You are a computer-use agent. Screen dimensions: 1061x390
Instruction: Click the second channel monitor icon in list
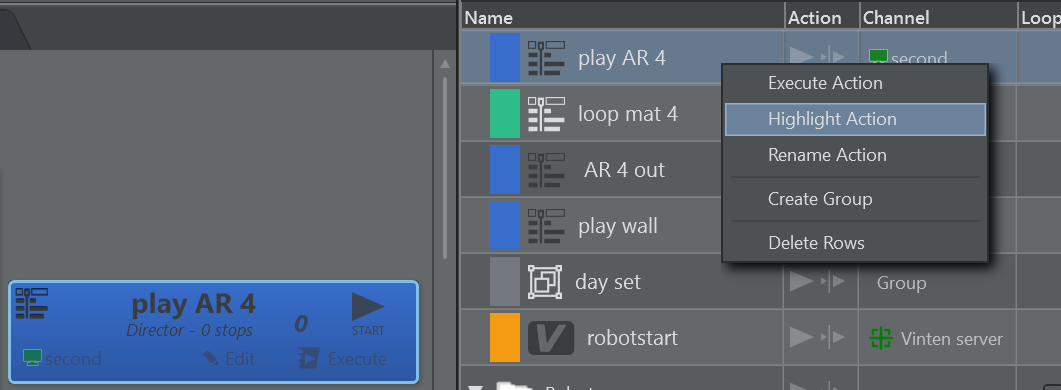(x=878, y=57)
